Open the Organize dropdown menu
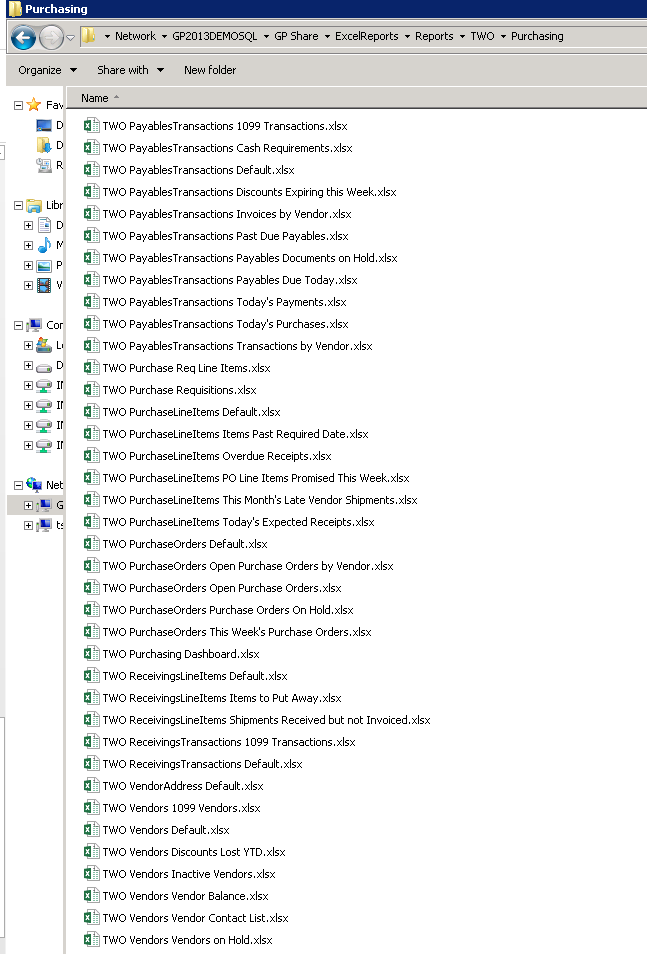Viewport: 647px width, 954px height. click(47, 70)
